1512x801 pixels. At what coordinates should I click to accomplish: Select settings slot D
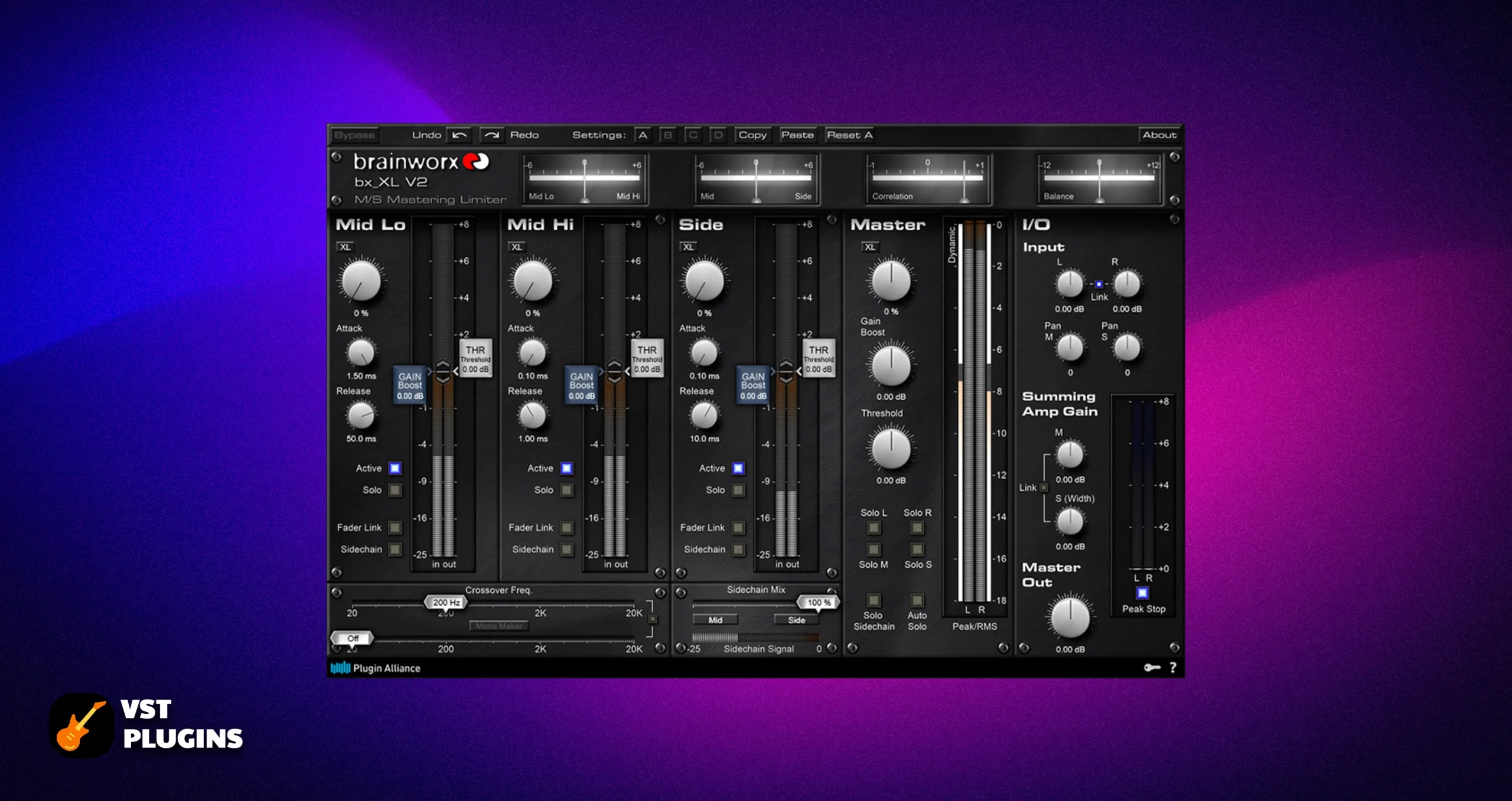718,135
